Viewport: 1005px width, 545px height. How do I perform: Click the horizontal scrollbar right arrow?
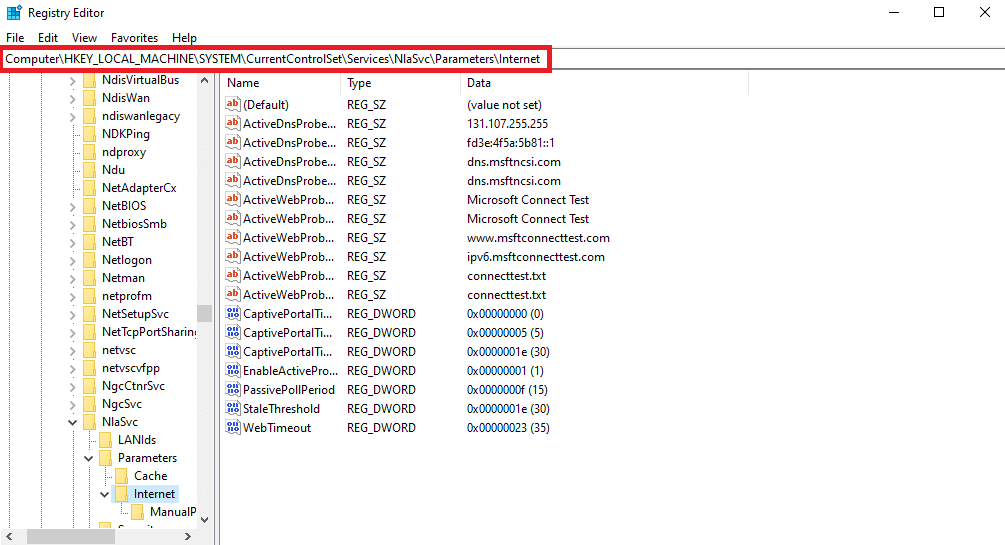(187, 536)
